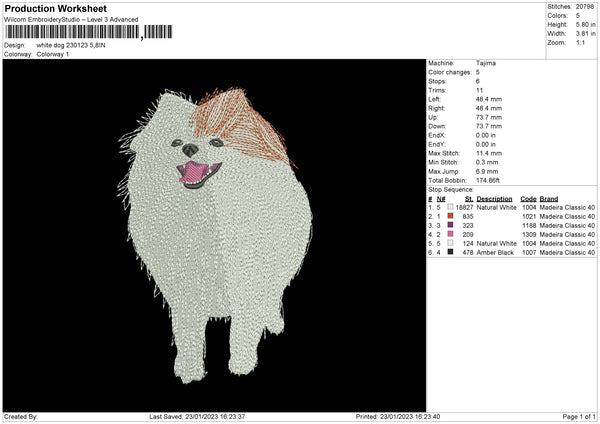Click the white swatch beside 18827 stitches
This screenshot has height=424, width=600.
point(450,207)
